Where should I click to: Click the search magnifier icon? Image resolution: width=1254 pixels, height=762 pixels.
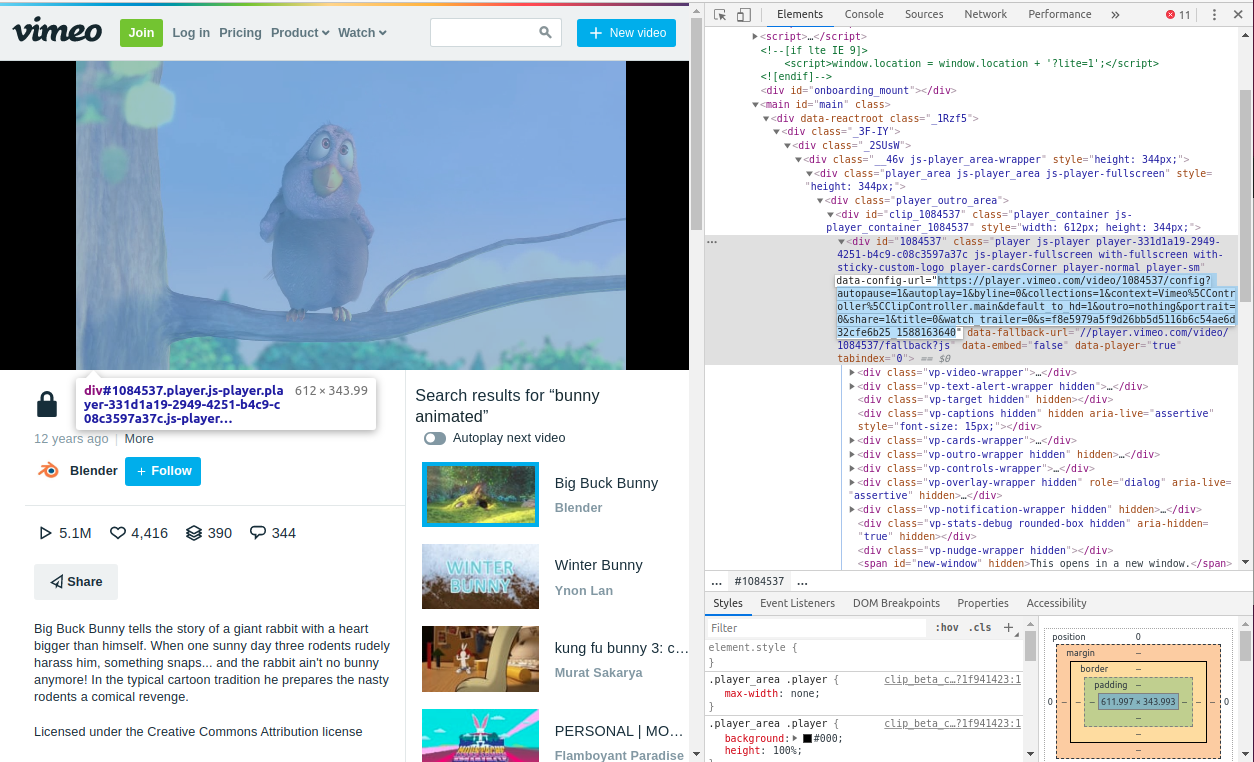(545, 32)
